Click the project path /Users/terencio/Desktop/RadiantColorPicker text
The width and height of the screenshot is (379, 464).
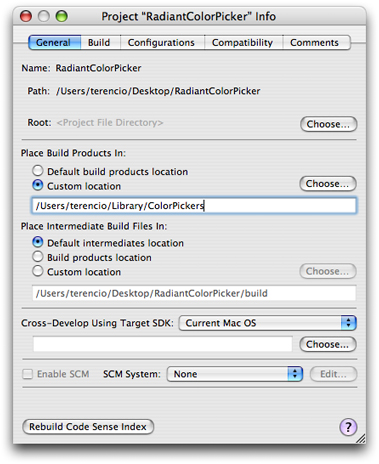point(158,91)
